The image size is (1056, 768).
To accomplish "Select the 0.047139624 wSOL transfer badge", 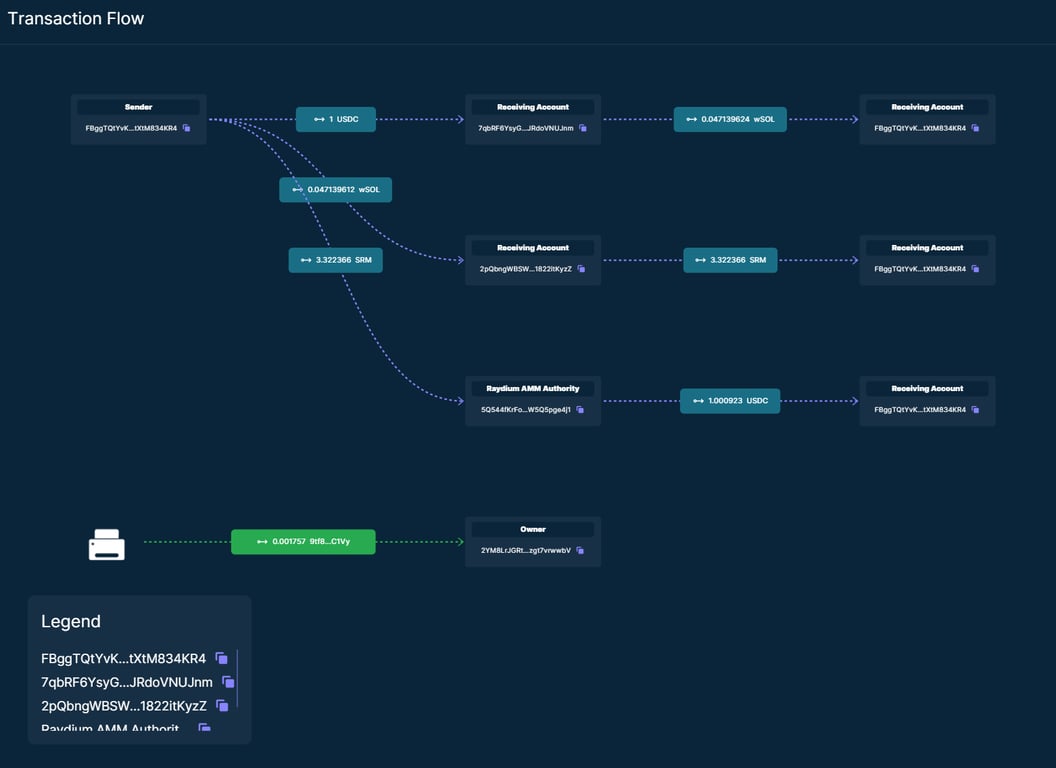I will click(x=730, y=118).
